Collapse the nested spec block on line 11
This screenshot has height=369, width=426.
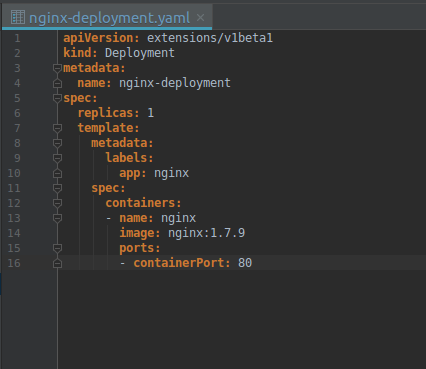tap(57, 188)
